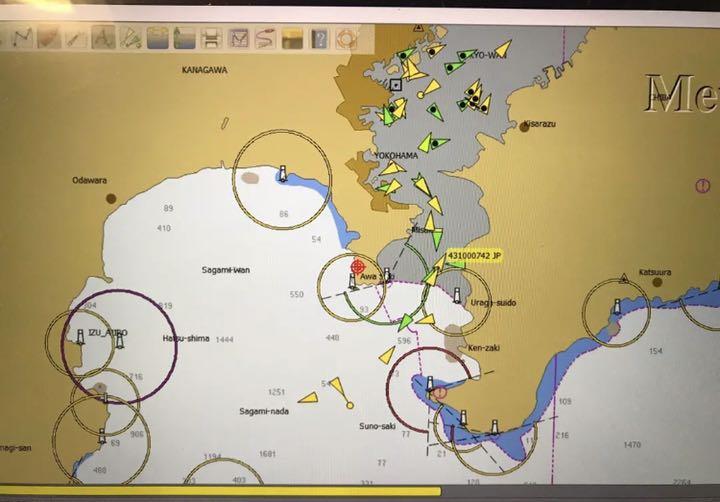
Task: Click the AIS label 431000742 JP
Action: point(474,257)
